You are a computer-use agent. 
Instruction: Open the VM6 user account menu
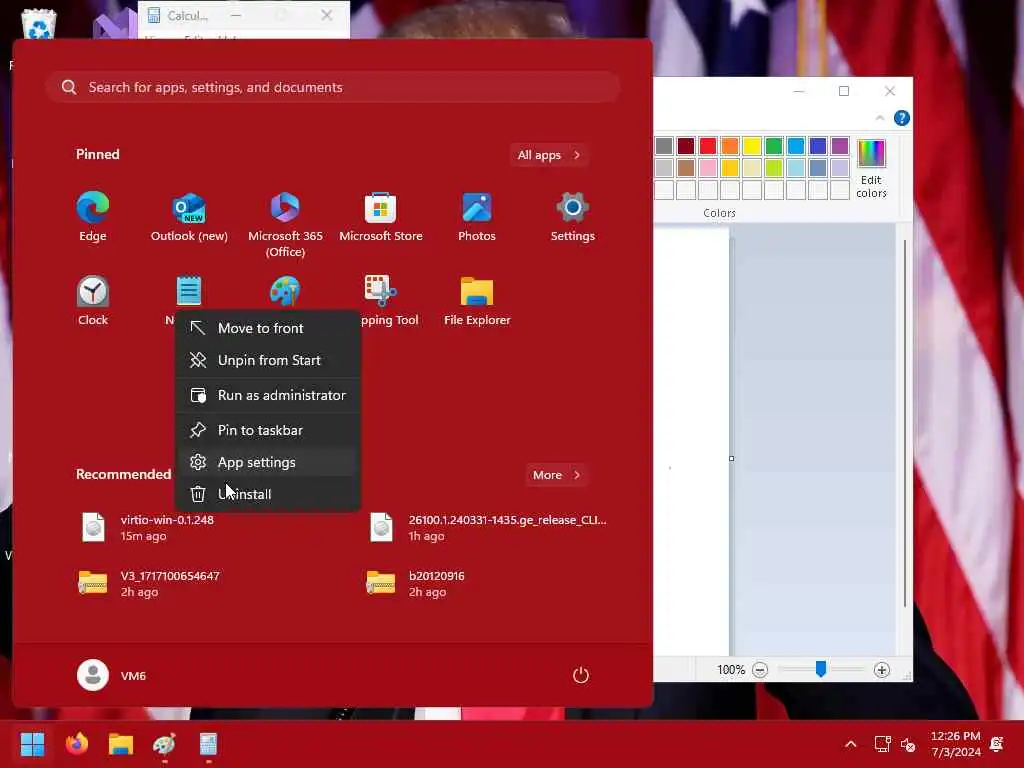(112, 676)
